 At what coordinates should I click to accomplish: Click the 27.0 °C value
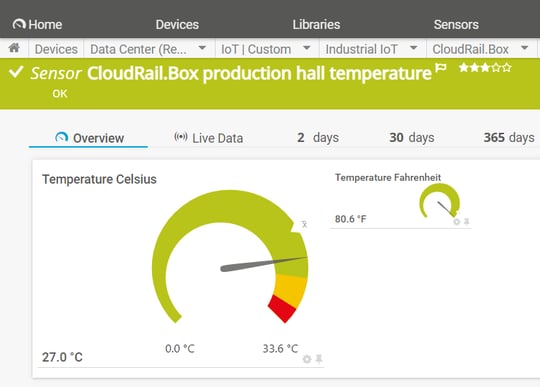(62, 357)
